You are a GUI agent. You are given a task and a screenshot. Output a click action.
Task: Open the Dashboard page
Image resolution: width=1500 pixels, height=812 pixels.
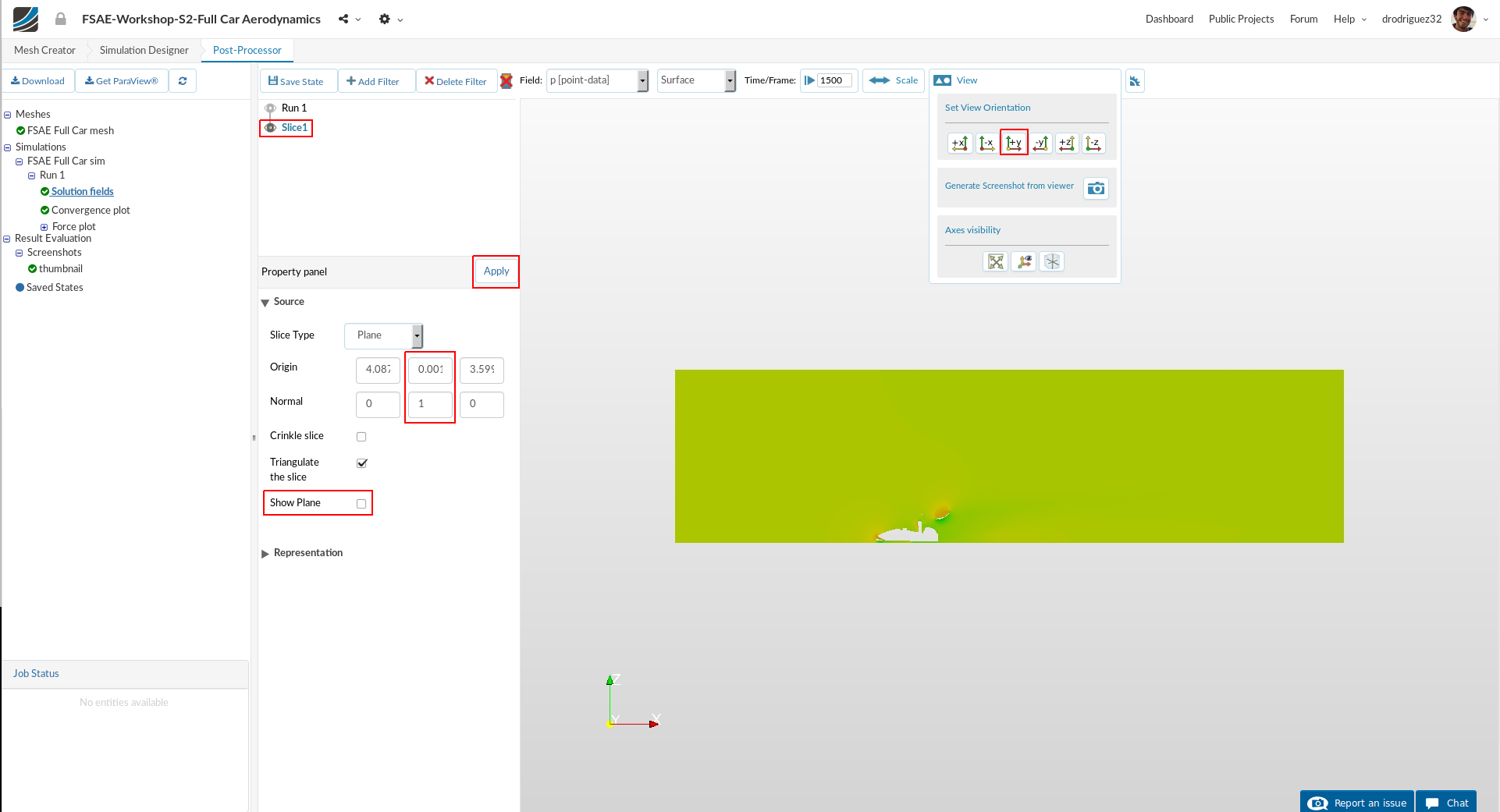click(x=1169, y=20)
